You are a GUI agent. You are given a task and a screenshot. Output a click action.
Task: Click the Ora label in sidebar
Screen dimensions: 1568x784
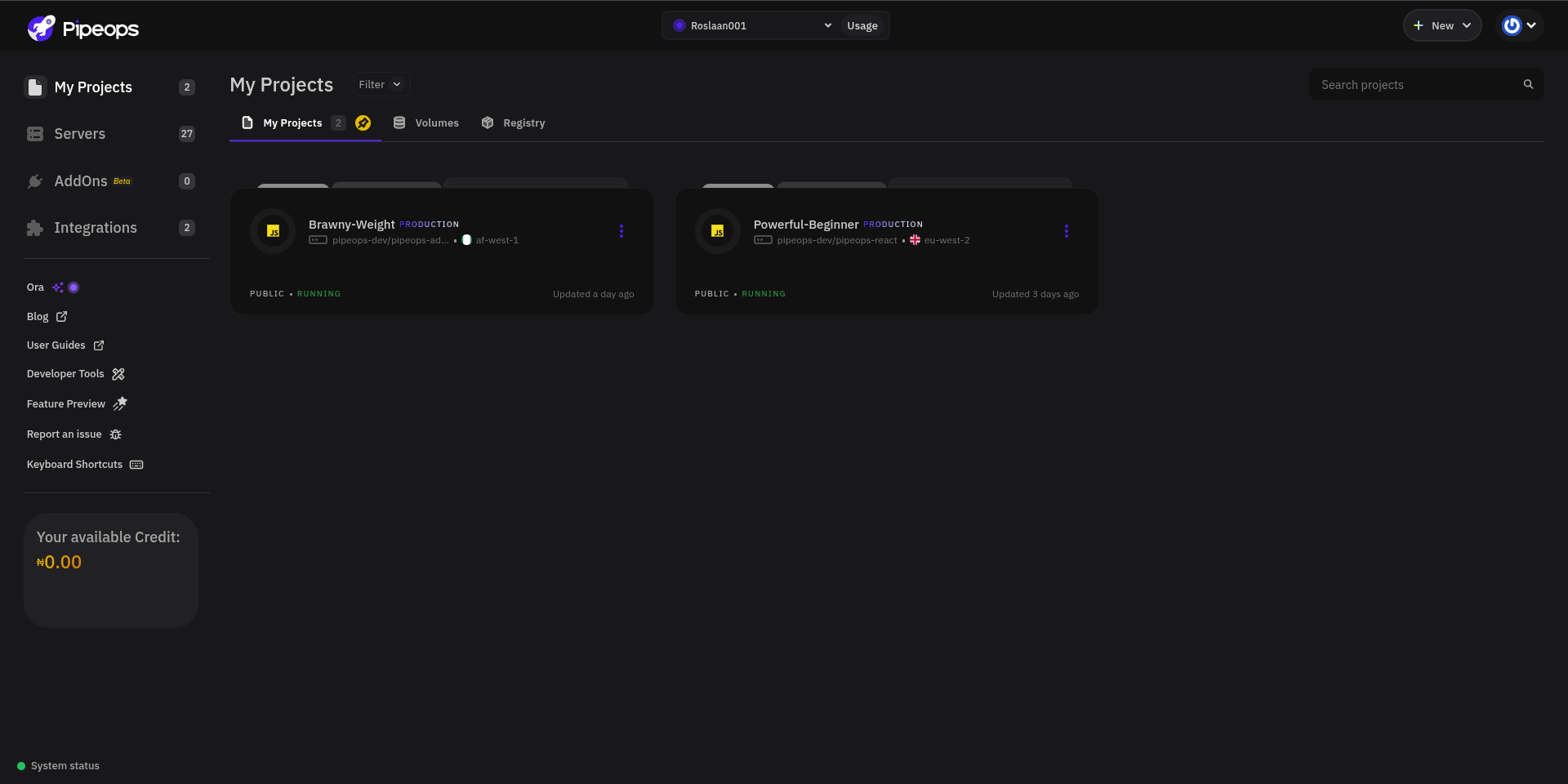(x=35, y=287)
